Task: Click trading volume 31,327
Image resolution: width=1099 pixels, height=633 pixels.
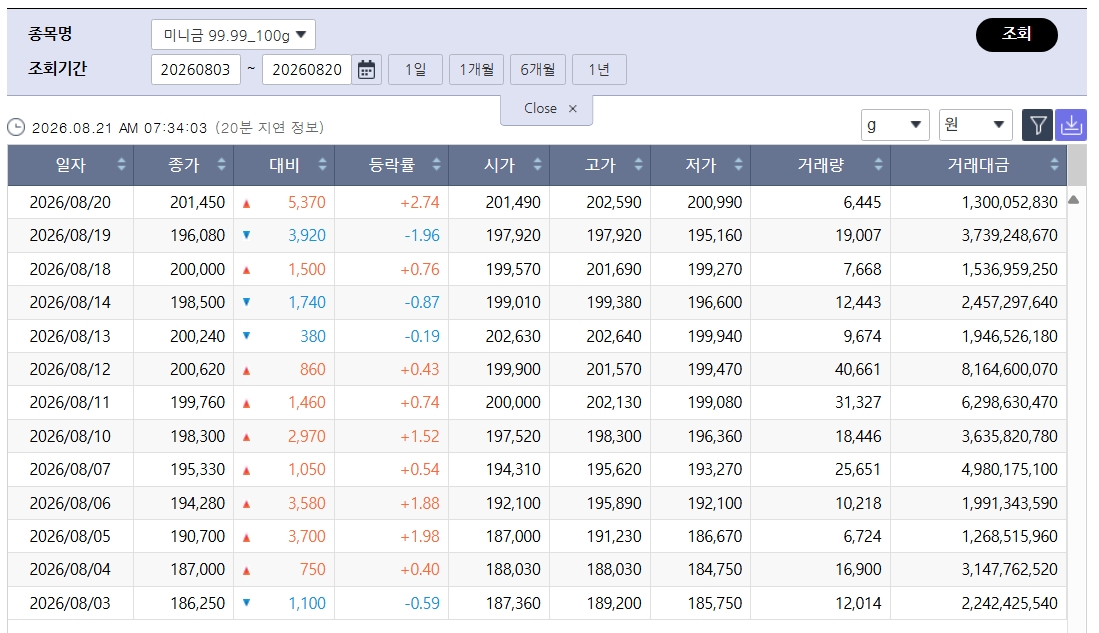Action: tap(858, 402)
